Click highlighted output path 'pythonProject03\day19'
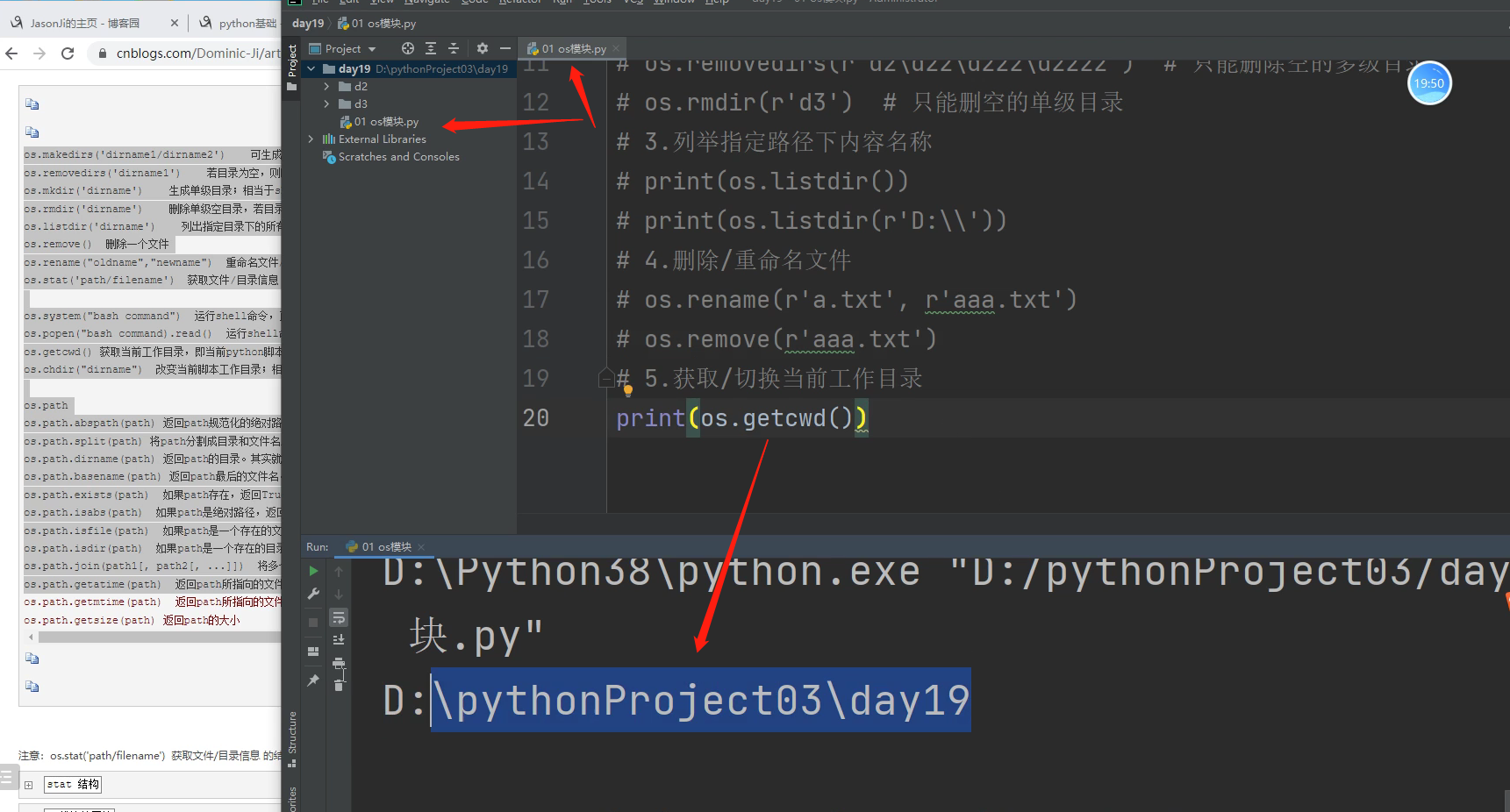 coord(701,701)
